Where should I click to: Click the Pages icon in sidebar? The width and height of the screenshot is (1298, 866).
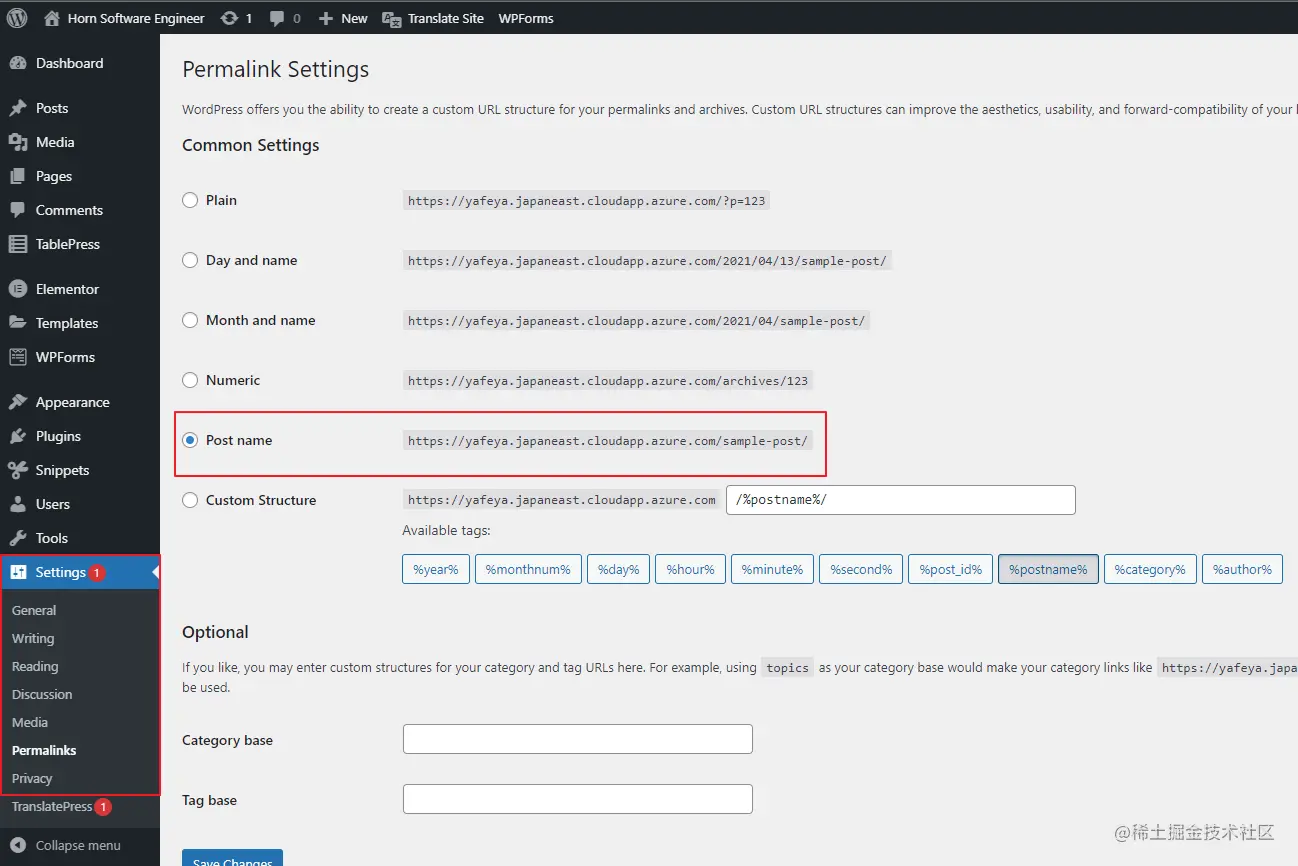tap(18, 176)
